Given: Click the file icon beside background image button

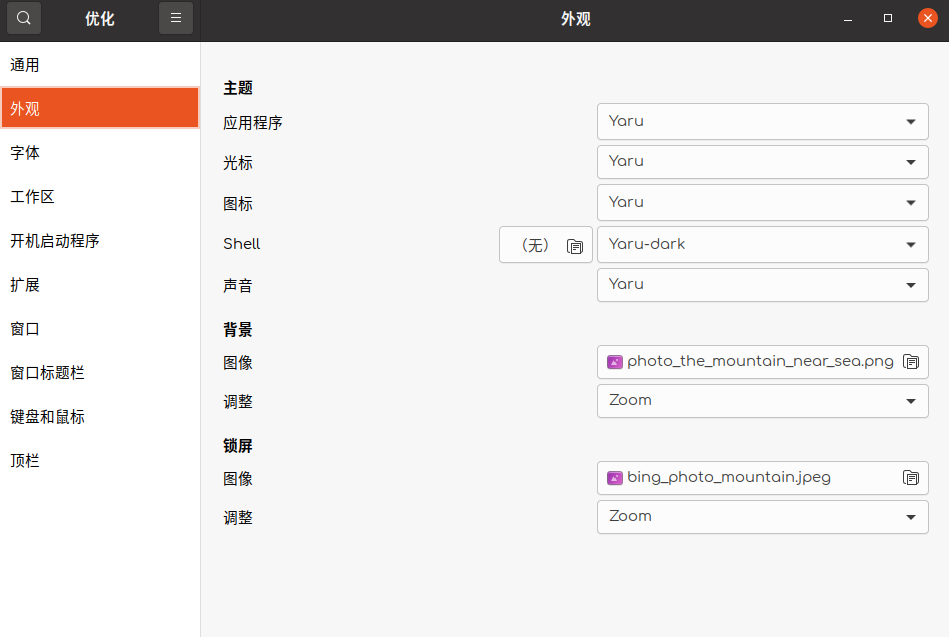Looking at the screenshot, I should coord(911,362).
